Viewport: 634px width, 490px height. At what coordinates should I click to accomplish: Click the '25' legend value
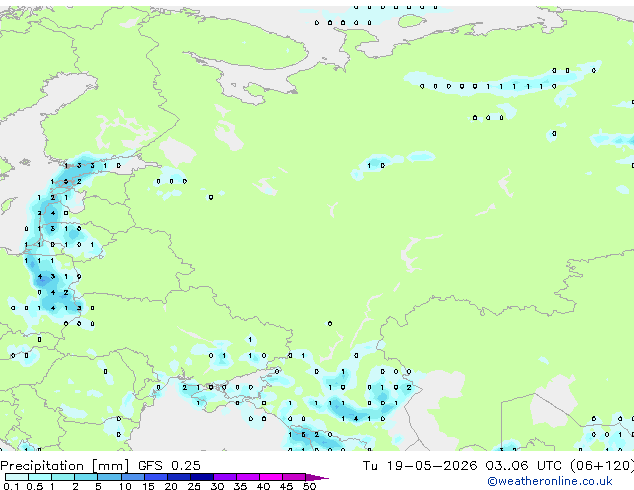tap(194, 486)
